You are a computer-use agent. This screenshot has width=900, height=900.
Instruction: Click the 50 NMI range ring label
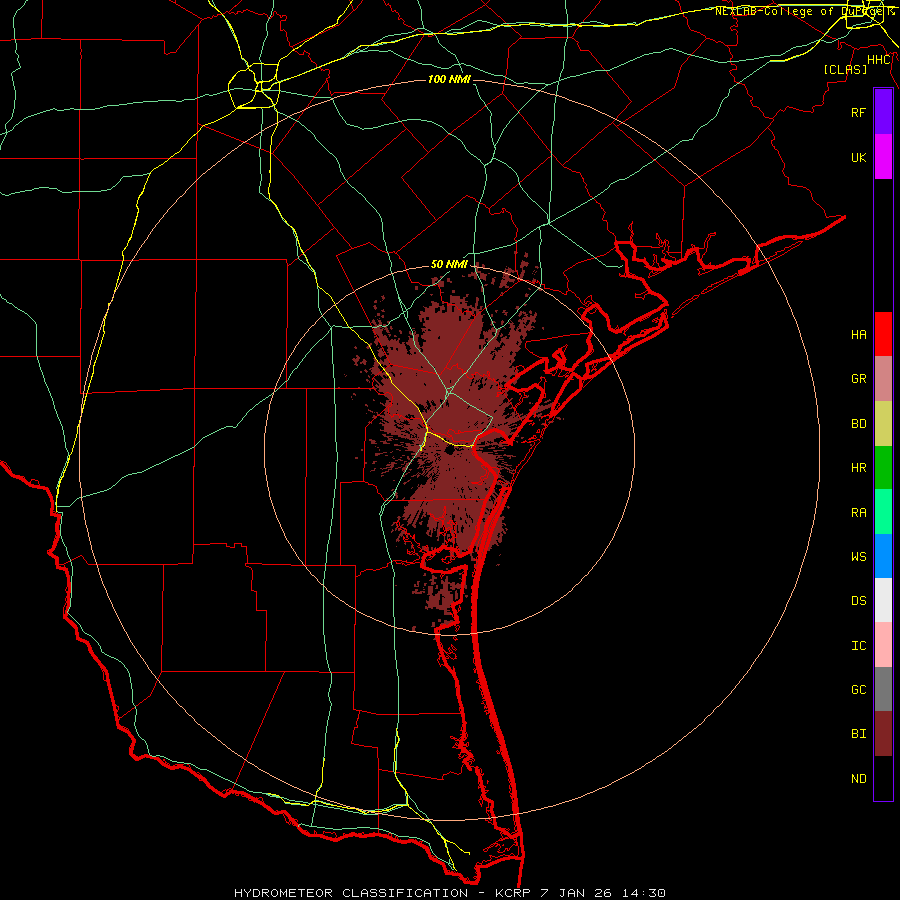click(449, 265)
